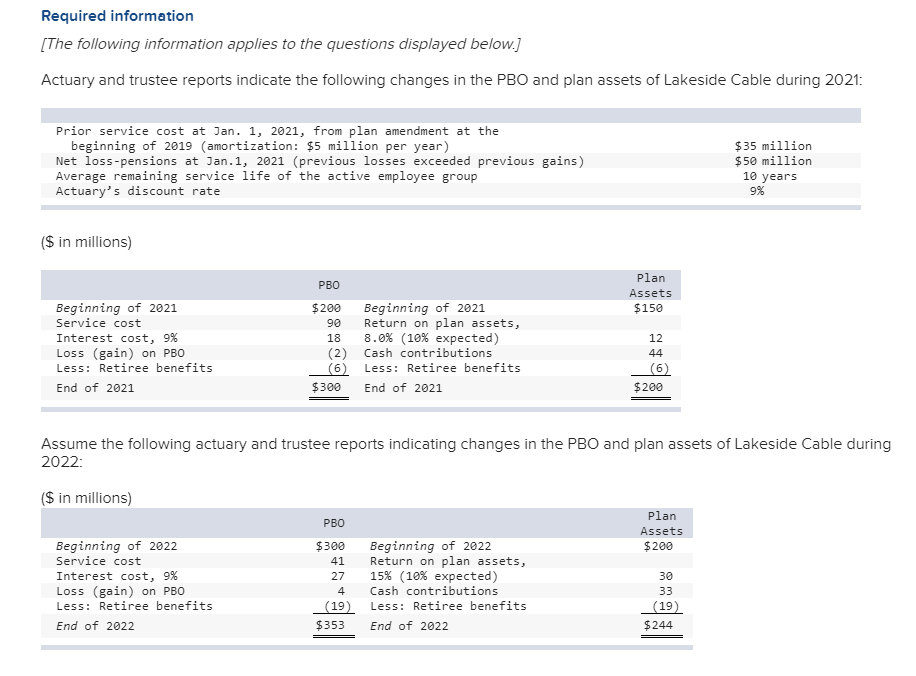Click 2021 beginning plan assets $150
The height and width of the screenshot is (676, 916).
tap(648, 308)
